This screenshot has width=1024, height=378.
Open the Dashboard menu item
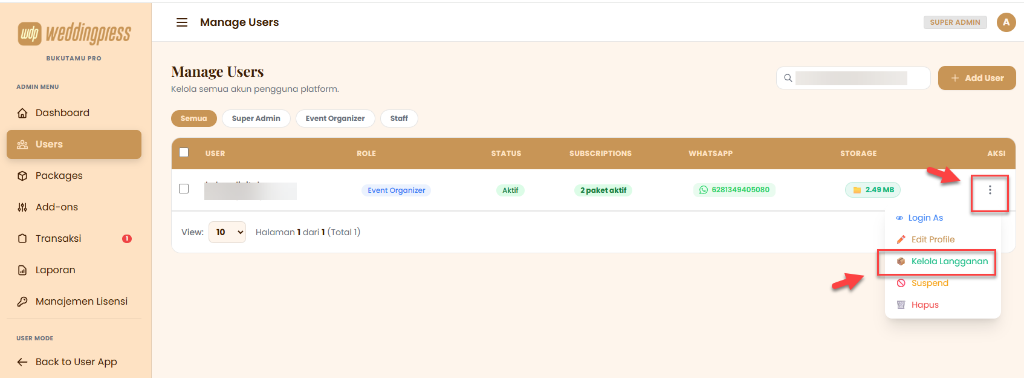[x=74, y=112]
